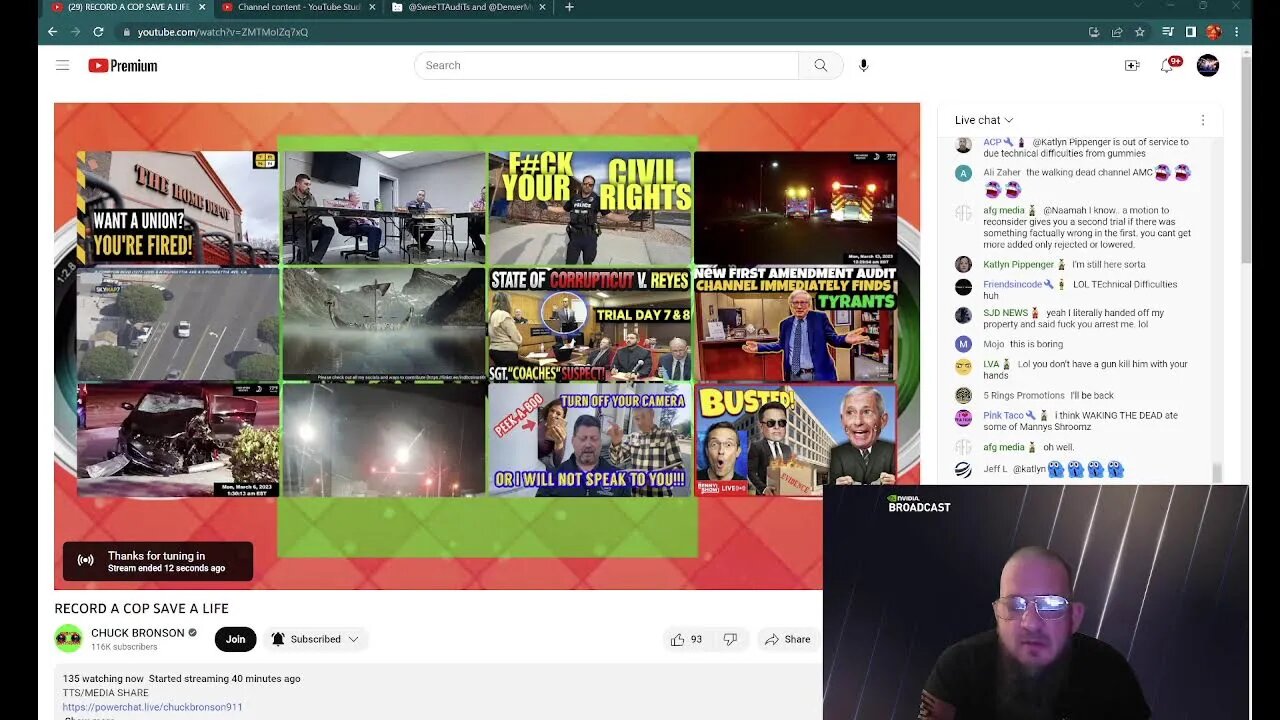1280x720 pixels.
Task: Switch to @SweeTTAudiTs and @DenverM tab
Action: (x=467, y=7)
